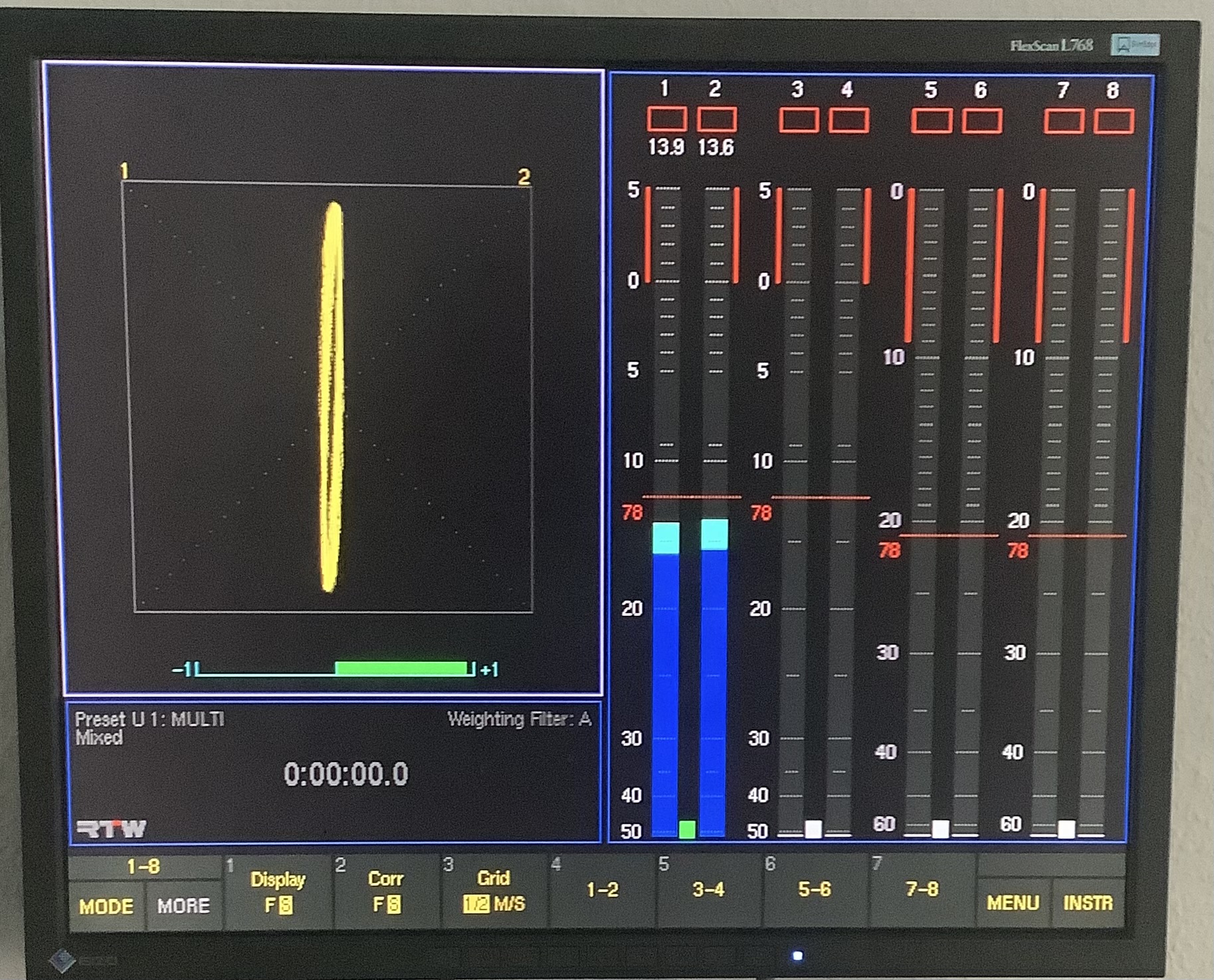The height and width of the screenshot is (980, 1214).
Task: Click the MORE button
Action: coord(183,906)
